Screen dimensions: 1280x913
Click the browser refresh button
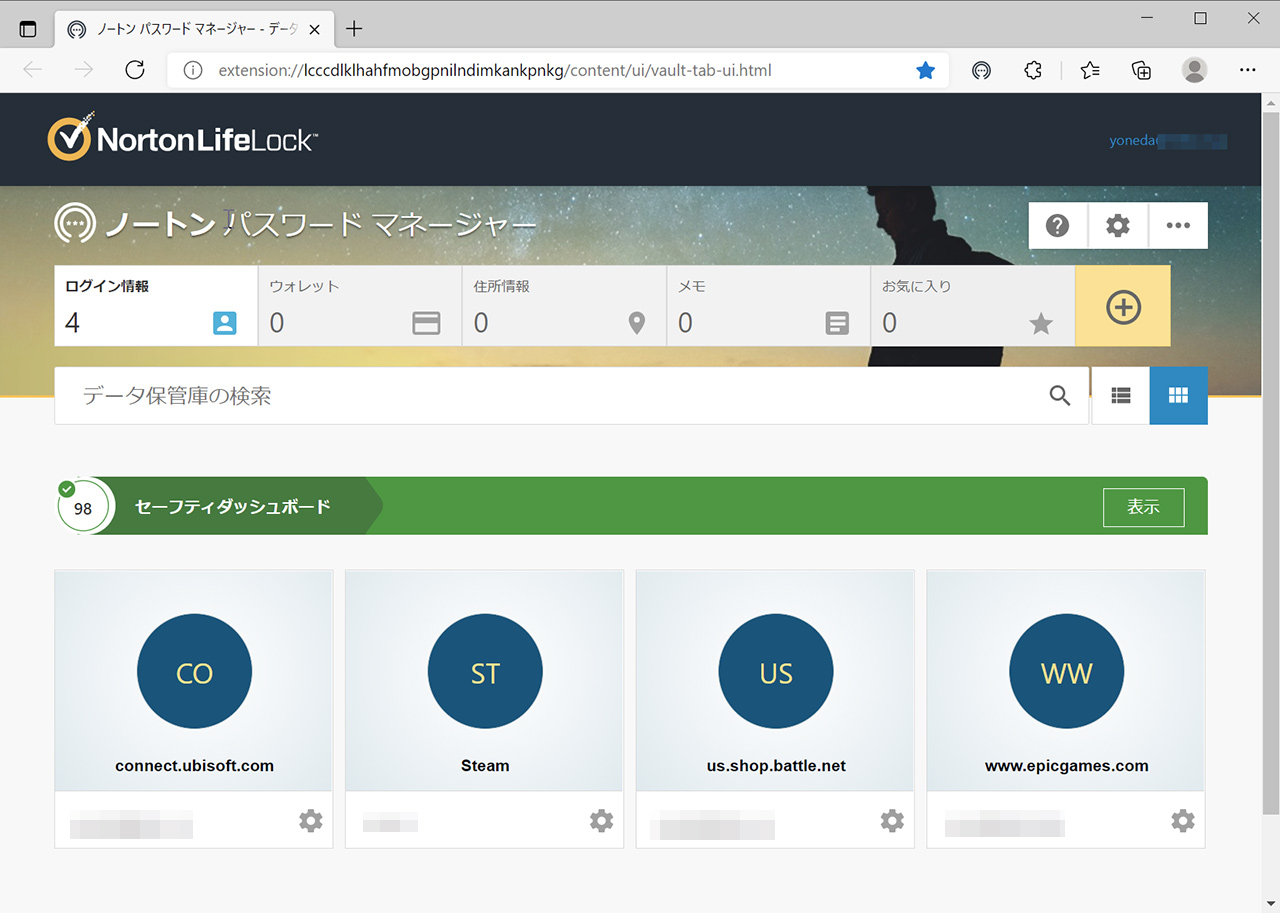(135, 70)
